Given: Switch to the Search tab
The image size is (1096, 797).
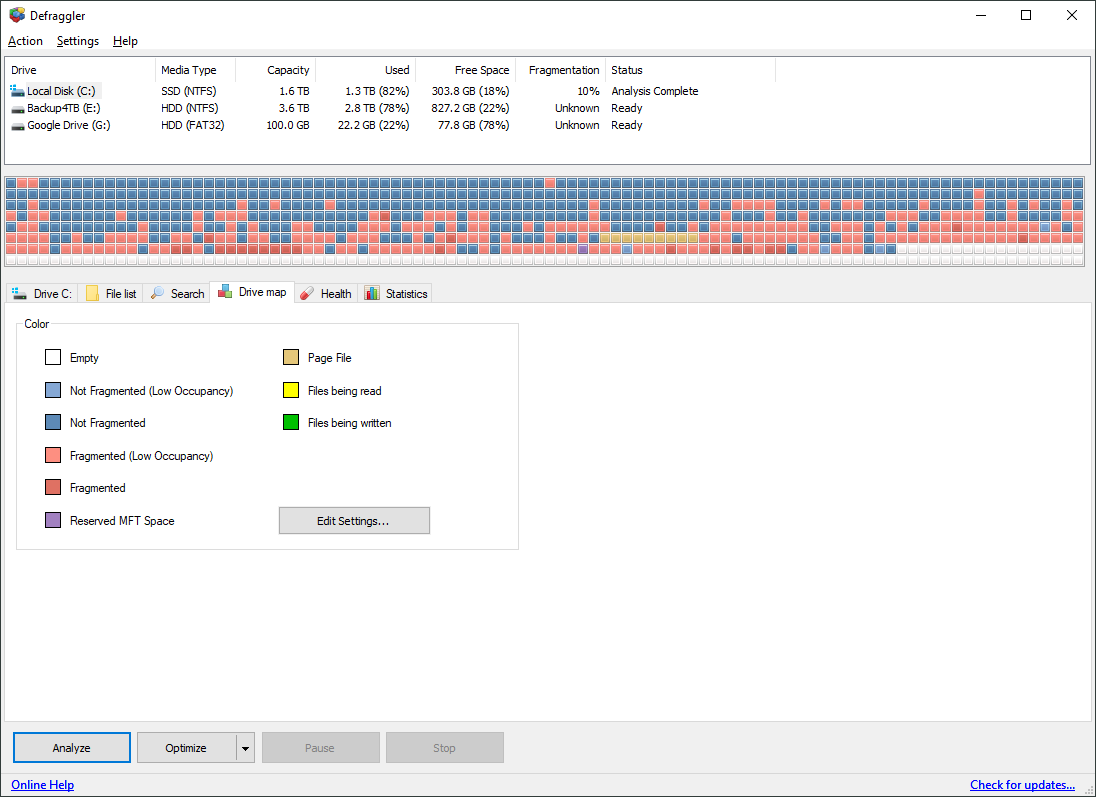Looking at the screenshot, I should pyautogui.click(x=177, y=294).
